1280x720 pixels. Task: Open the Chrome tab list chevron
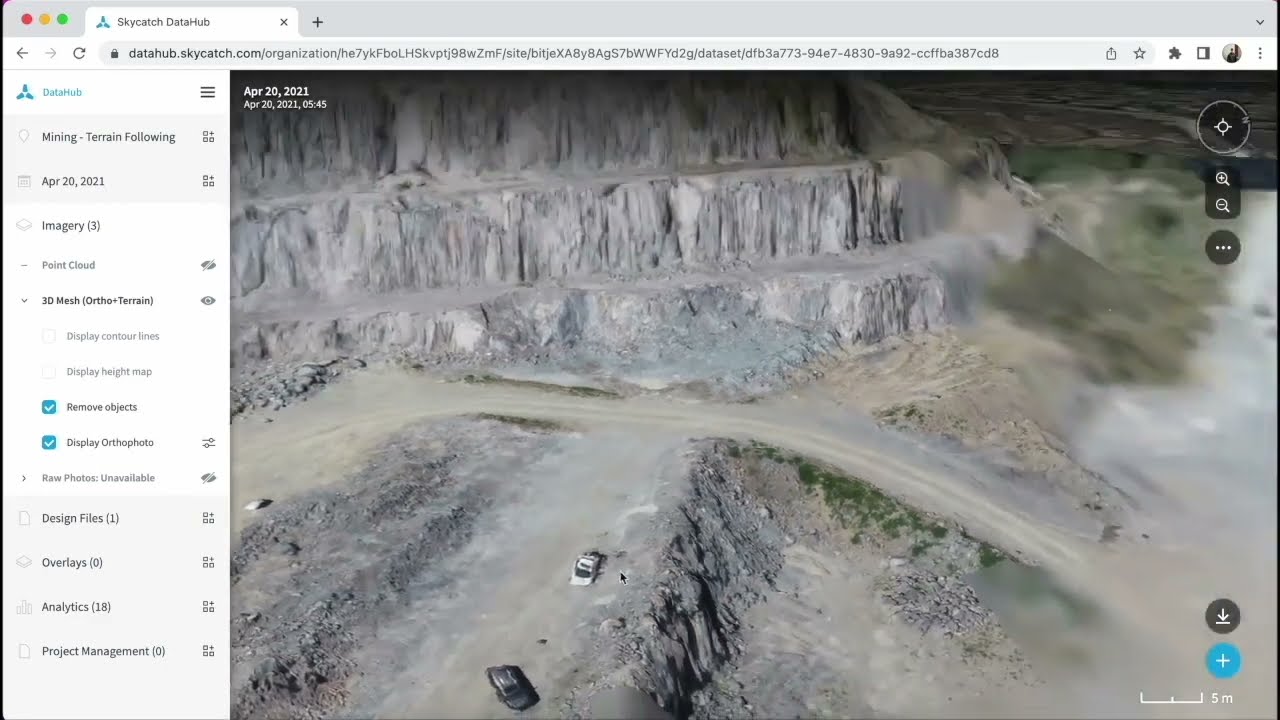(1259, 22)
